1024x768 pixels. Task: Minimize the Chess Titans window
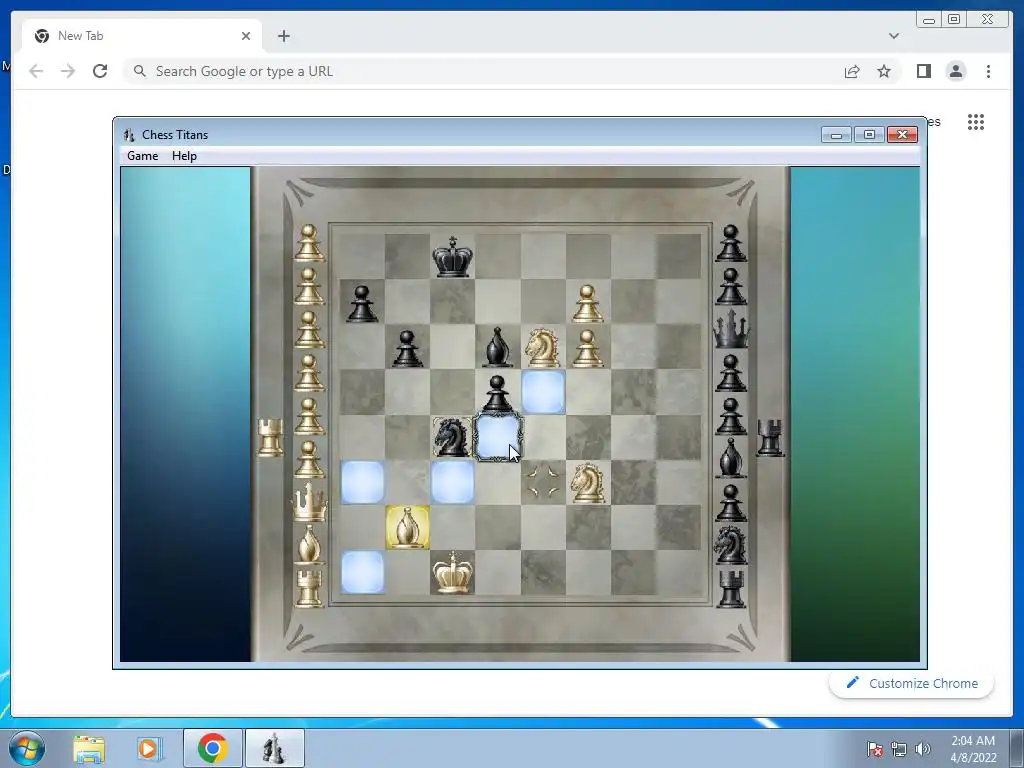click(836, 135)
